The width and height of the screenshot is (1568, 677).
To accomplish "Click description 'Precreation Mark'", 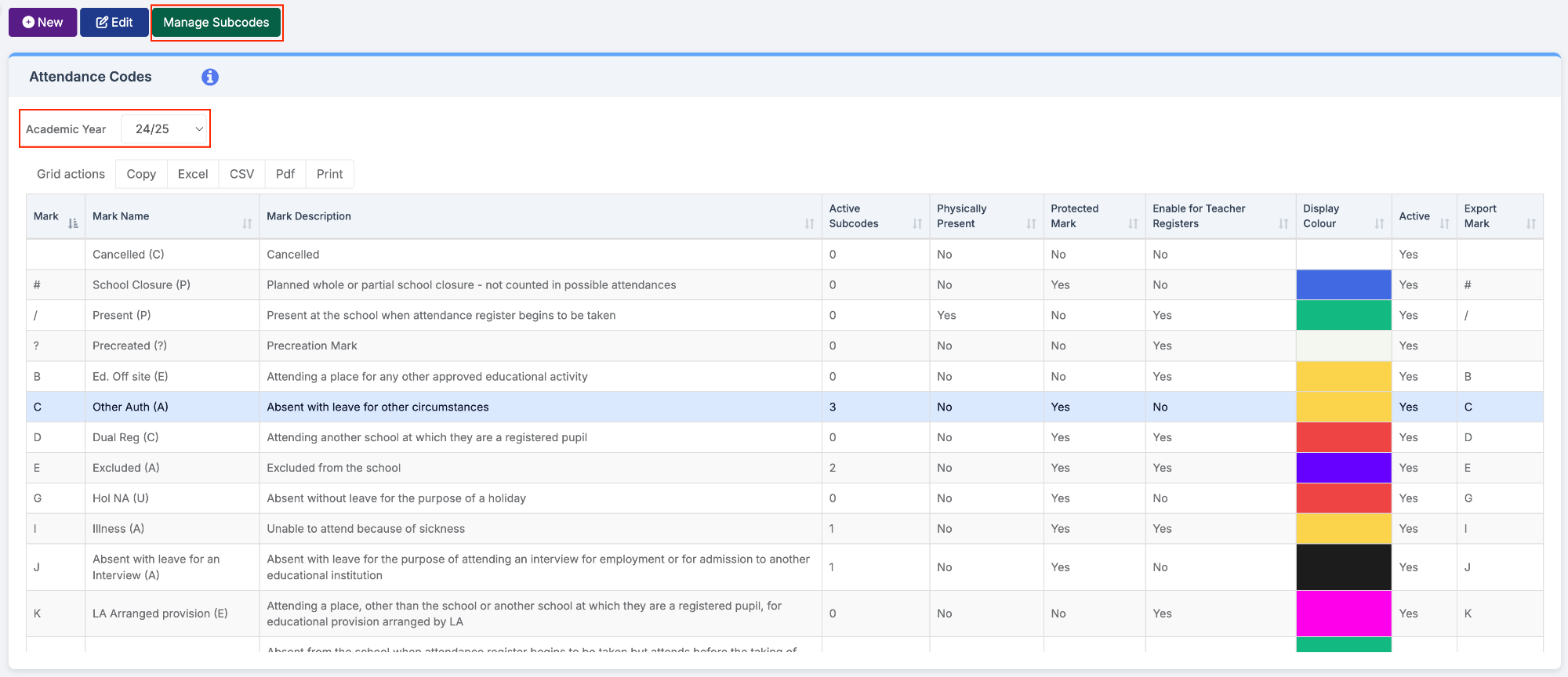I will pos(311,346).
